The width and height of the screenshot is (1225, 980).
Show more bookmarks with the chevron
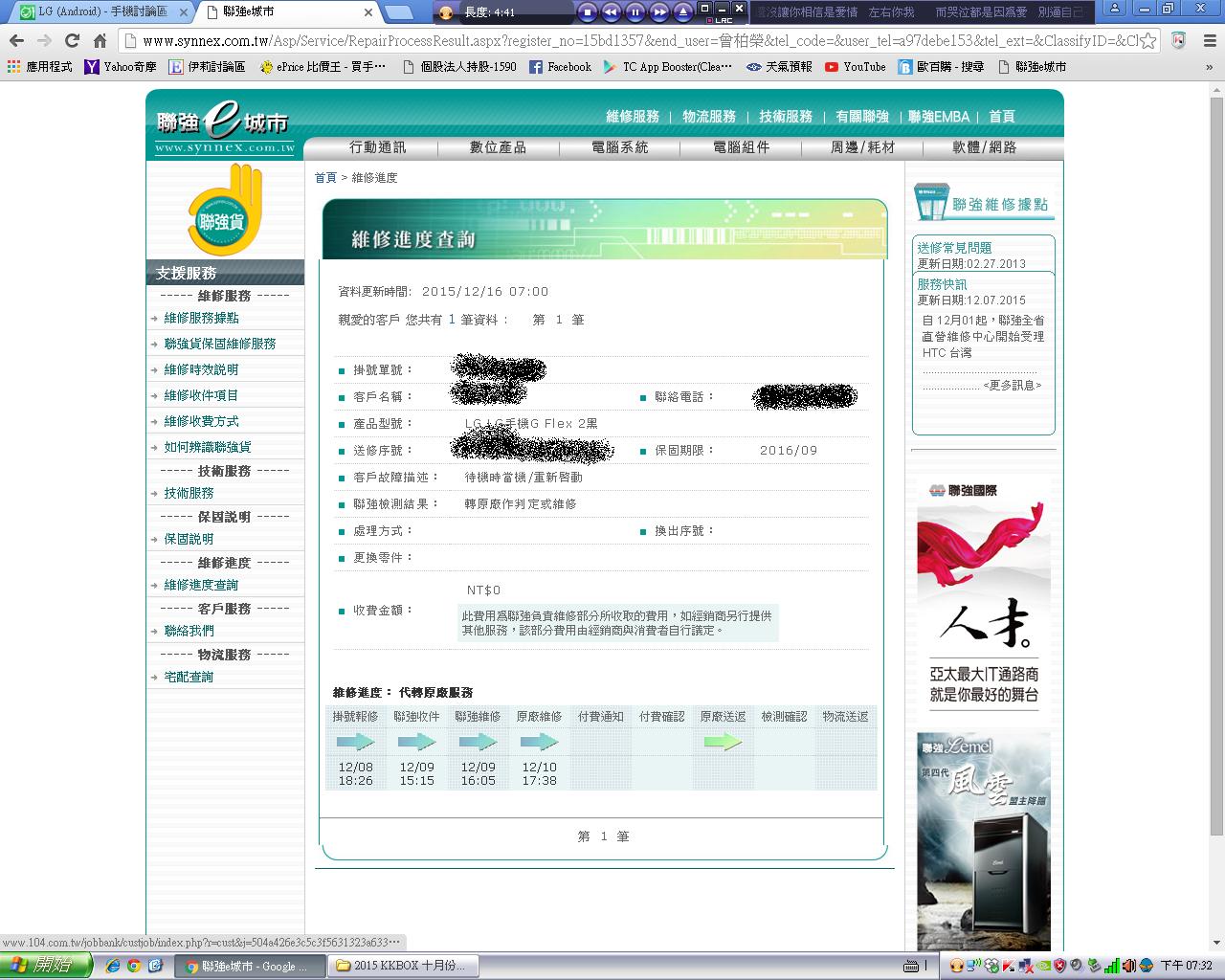coord(1211,67)
